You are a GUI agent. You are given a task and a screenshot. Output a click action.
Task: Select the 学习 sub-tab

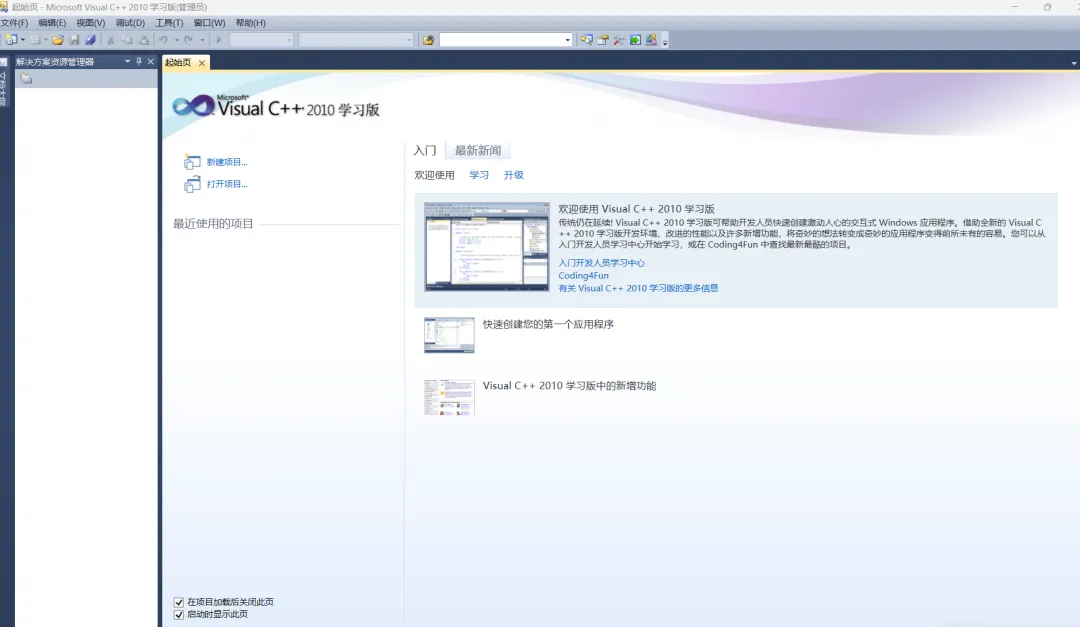point(479,175)
